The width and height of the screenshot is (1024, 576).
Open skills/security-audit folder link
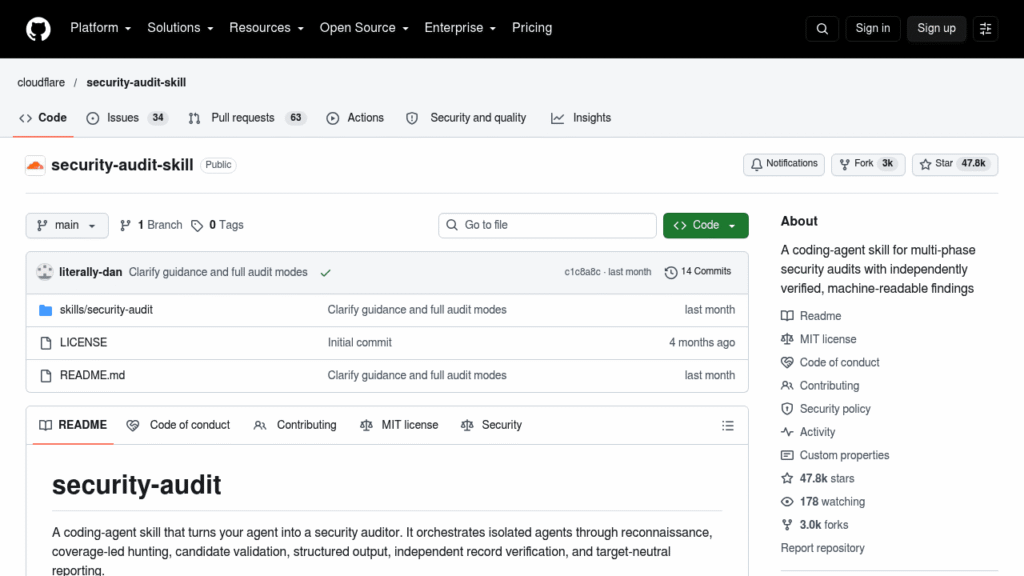click(106, 310)
